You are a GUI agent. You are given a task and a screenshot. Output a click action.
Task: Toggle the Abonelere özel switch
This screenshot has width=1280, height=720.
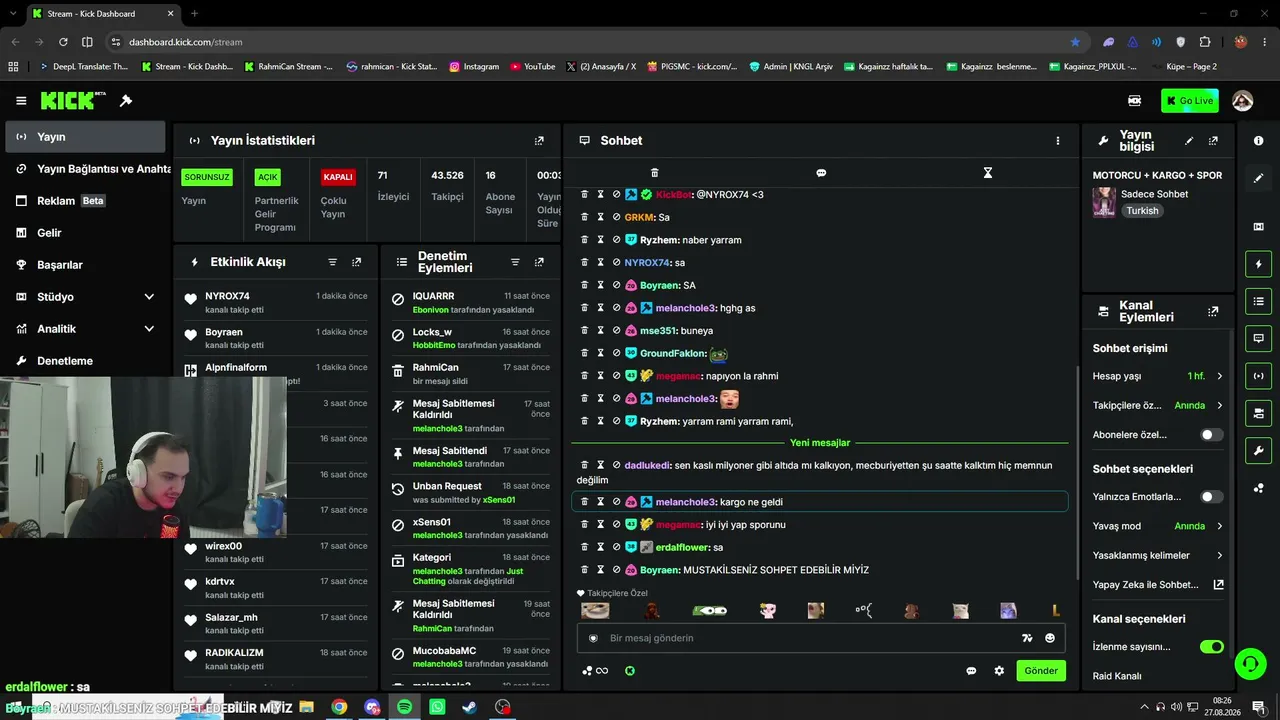(x=1211, y=435)
